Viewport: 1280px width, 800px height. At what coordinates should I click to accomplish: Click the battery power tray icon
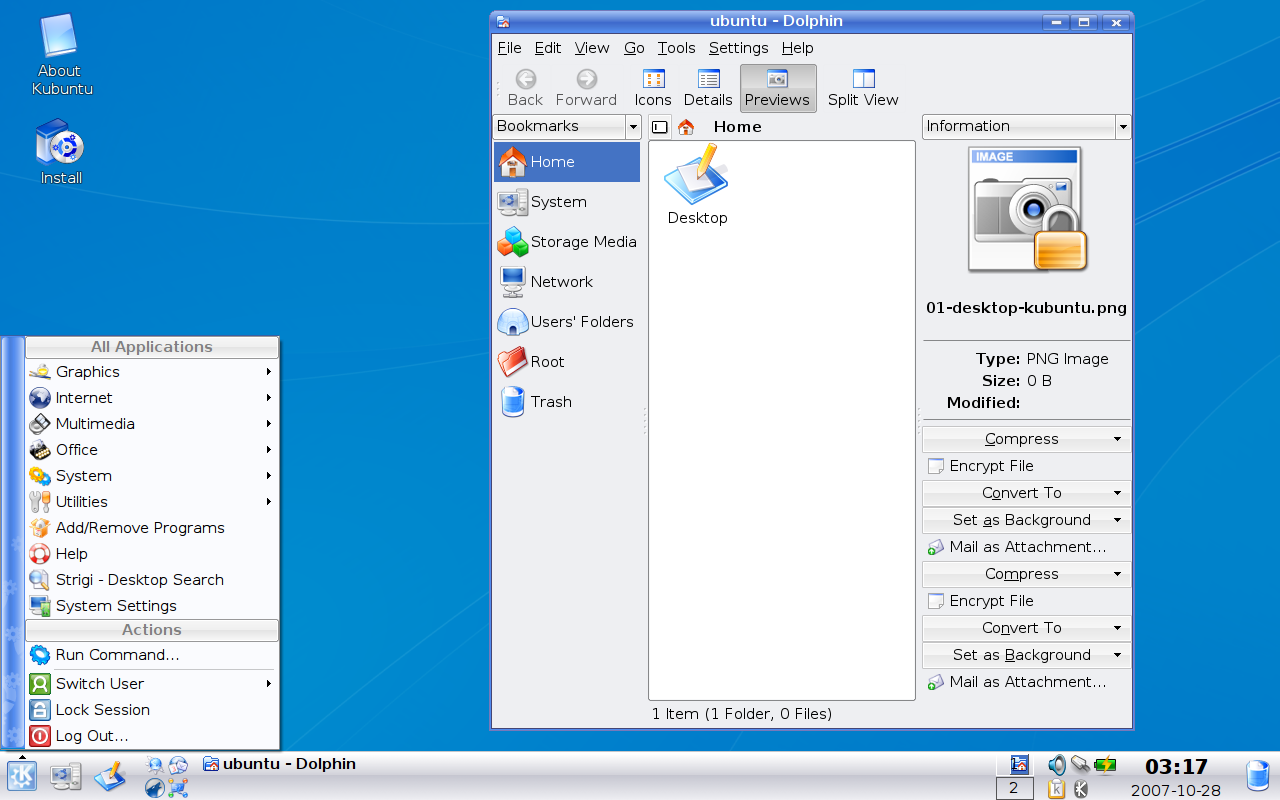coord(1105,766)
